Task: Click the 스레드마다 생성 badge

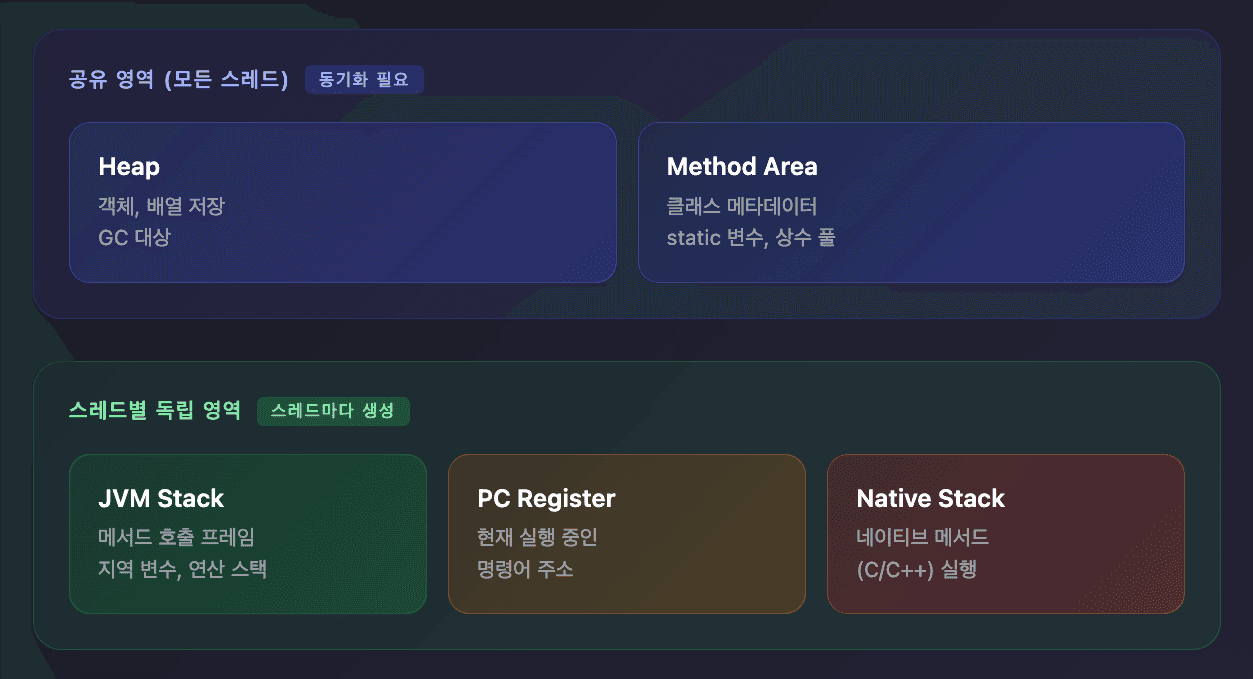Action: tap(333, 411)
